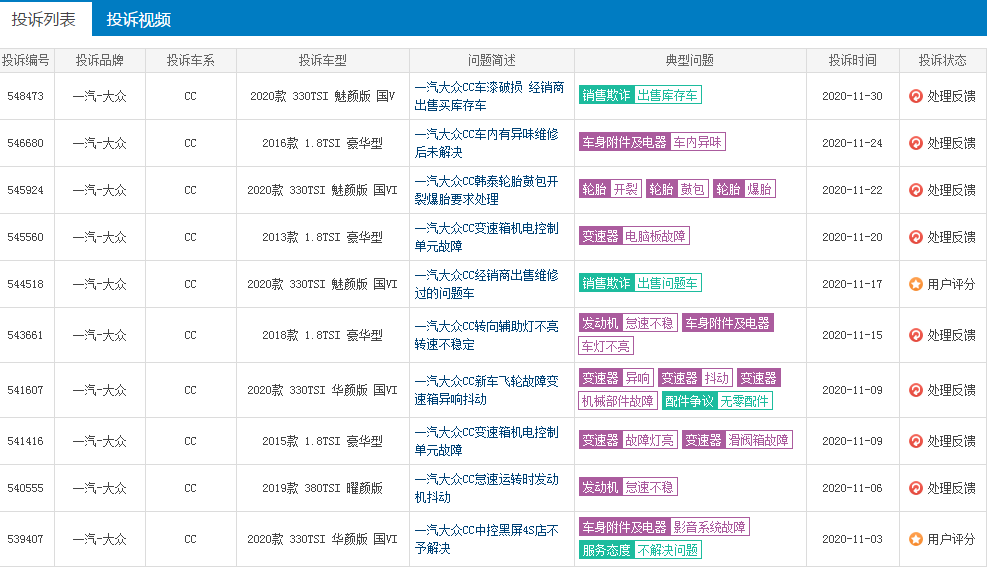Click status icon for complaint 540555
The image size is (988, 567).
point(915,488)
